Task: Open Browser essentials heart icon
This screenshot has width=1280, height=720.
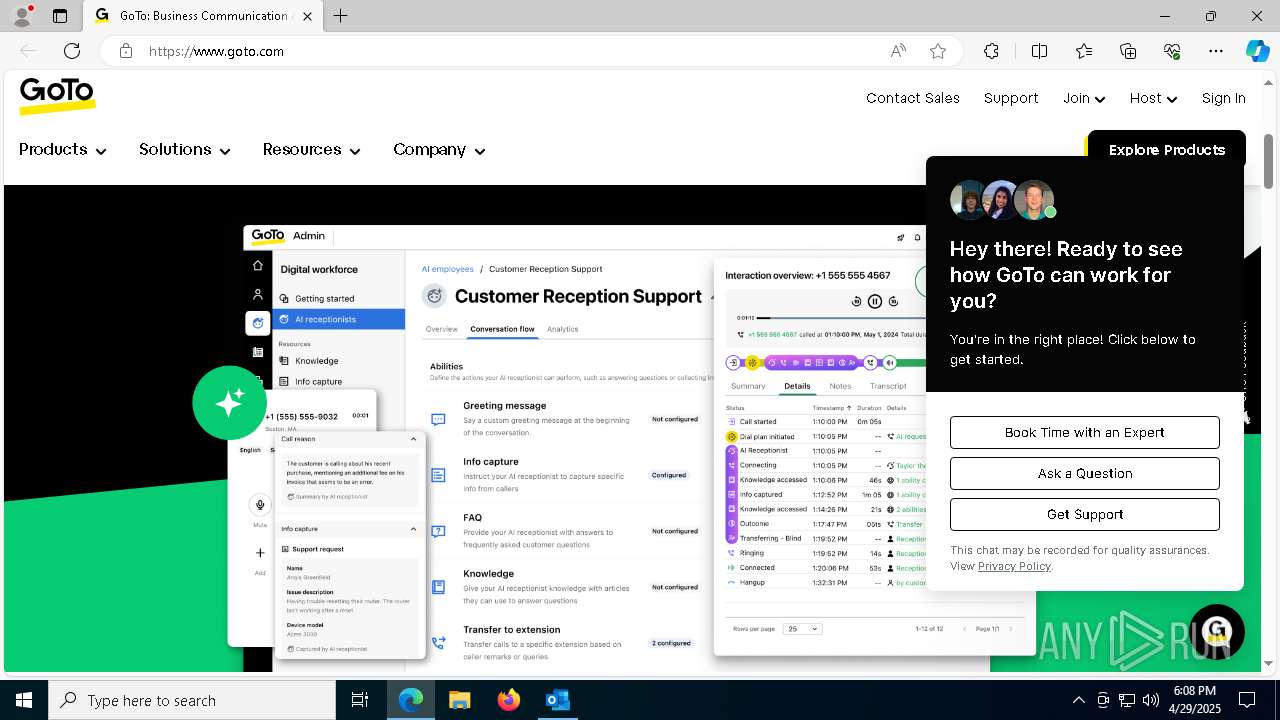Action: pyautogui.click(x=1172, y=51)
